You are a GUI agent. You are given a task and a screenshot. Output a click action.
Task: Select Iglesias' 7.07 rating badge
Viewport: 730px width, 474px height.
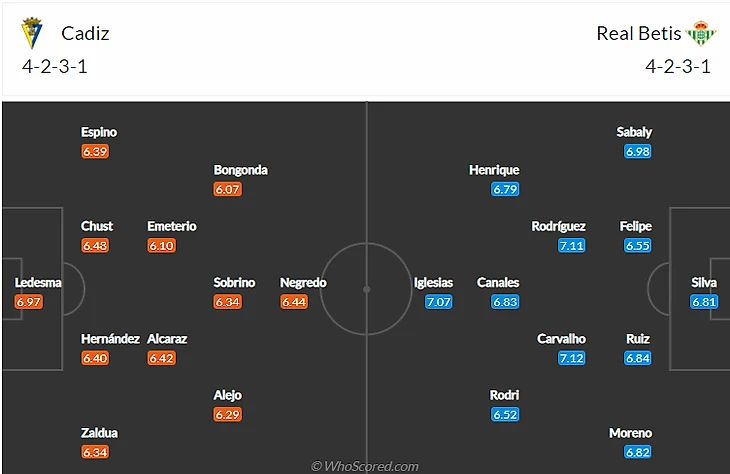pyautogui.click(x=439, y=301)
